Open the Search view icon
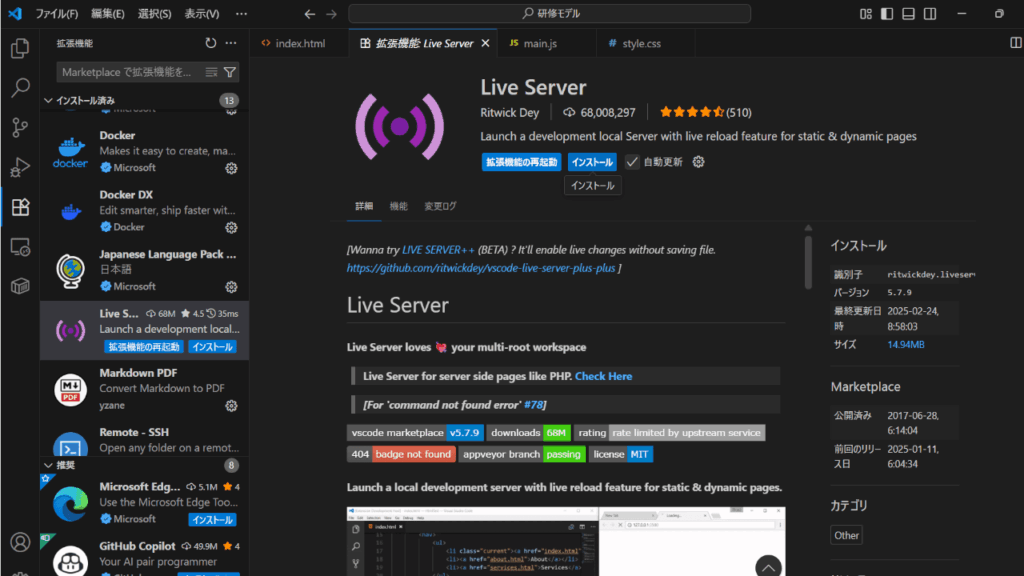The width and height of the screenshot is (1024, 576). (x=19, y=88)
